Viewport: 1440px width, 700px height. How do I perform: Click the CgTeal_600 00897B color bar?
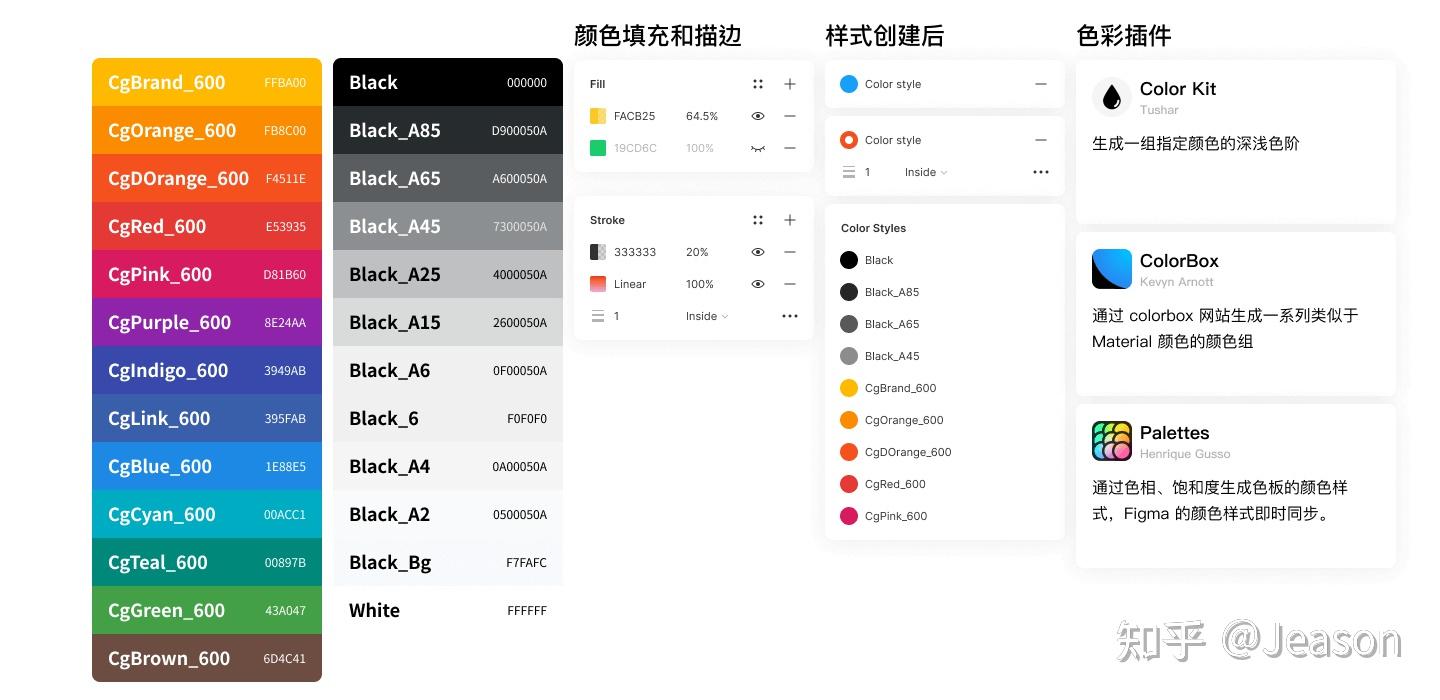tap(207, 562)
